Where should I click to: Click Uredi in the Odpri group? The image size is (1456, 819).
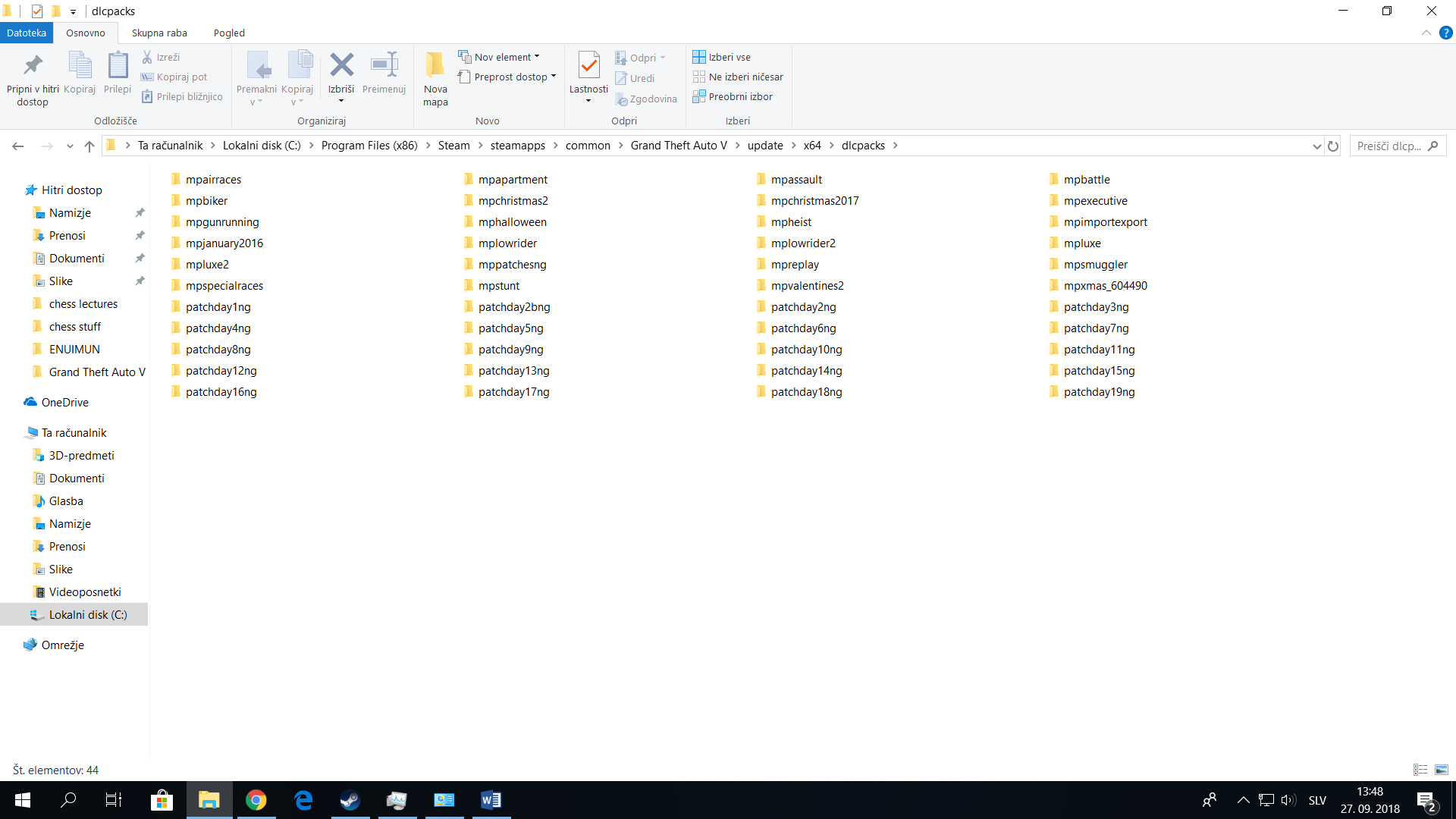point(635,78)
